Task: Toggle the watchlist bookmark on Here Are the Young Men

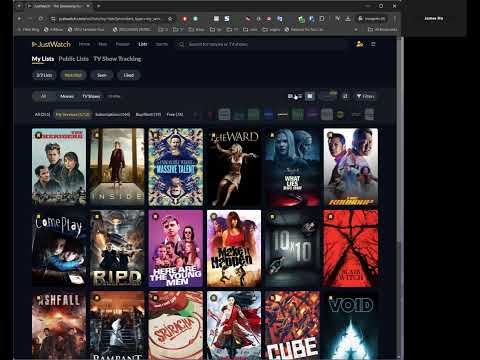Action: pyautogui.click(x=155, y=216)
